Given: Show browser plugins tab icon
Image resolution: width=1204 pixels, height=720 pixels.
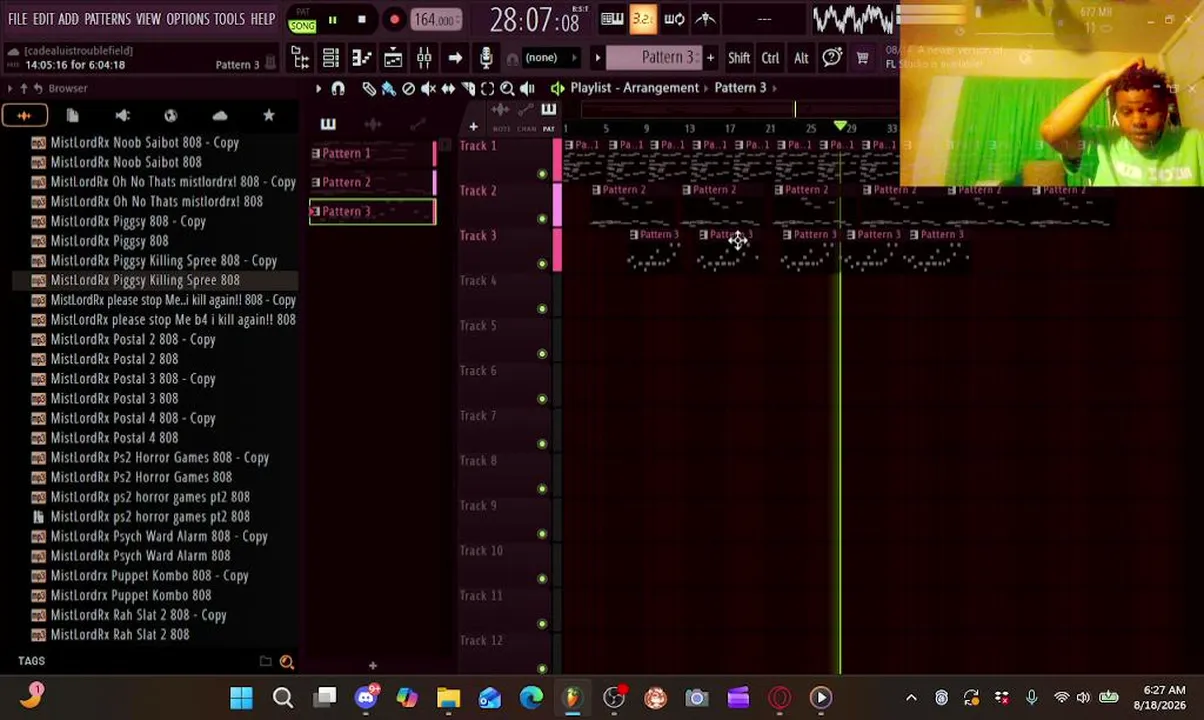Looking at the screenshot, I should click(122, 116).
